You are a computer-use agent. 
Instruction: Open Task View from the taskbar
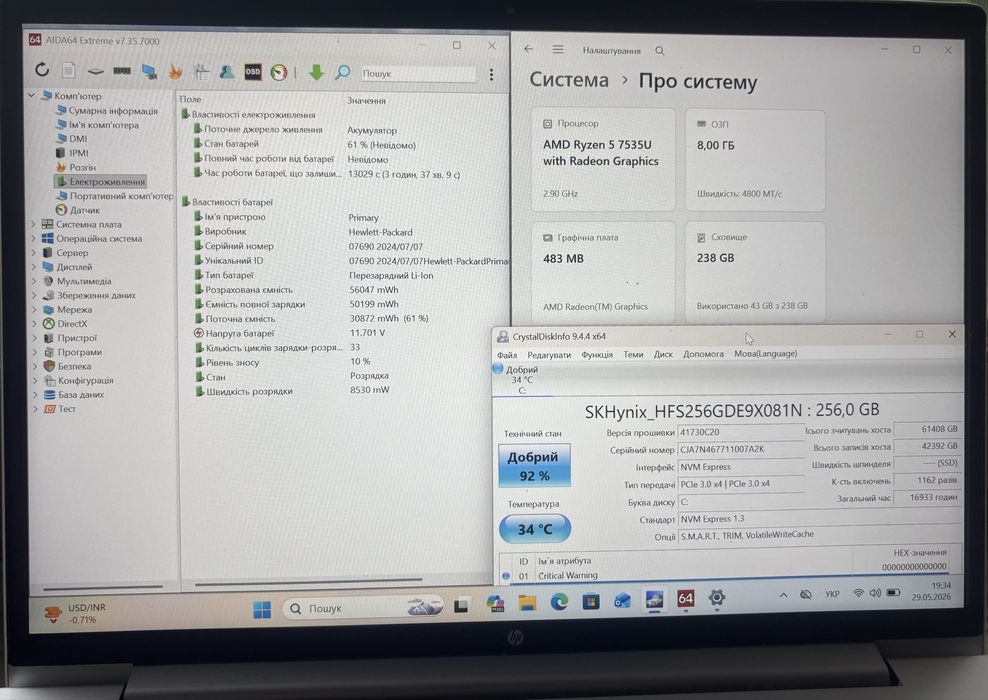coord(461,606)
